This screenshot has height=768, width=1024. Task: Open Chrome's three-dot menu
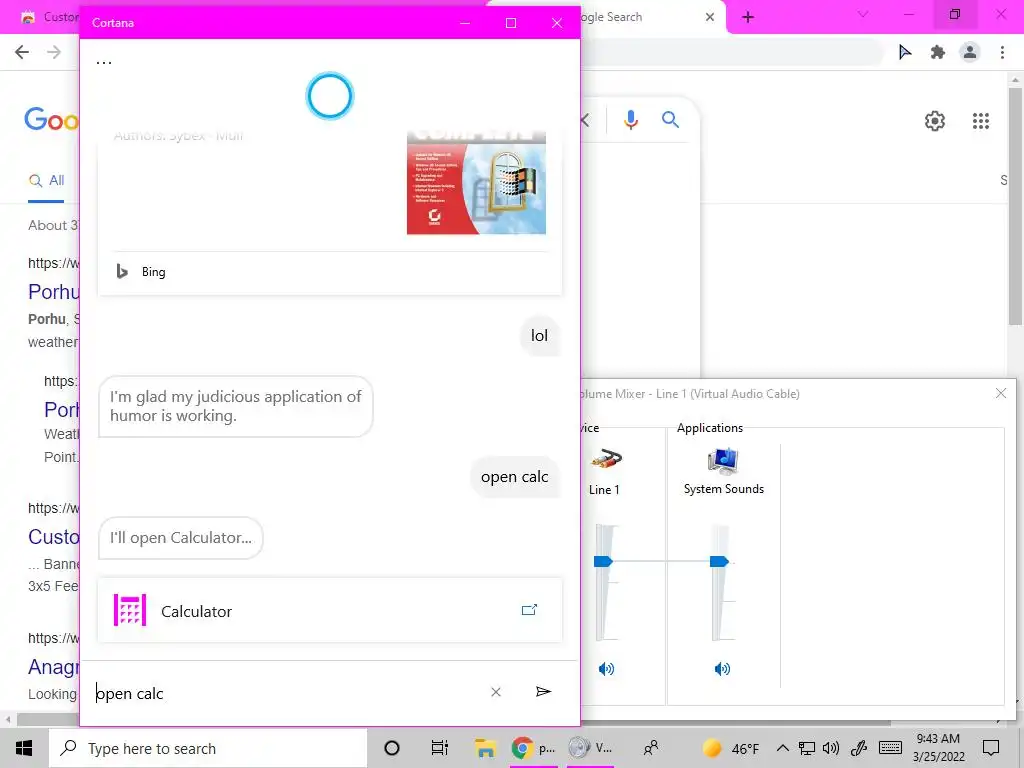[x=1002, y=52]
